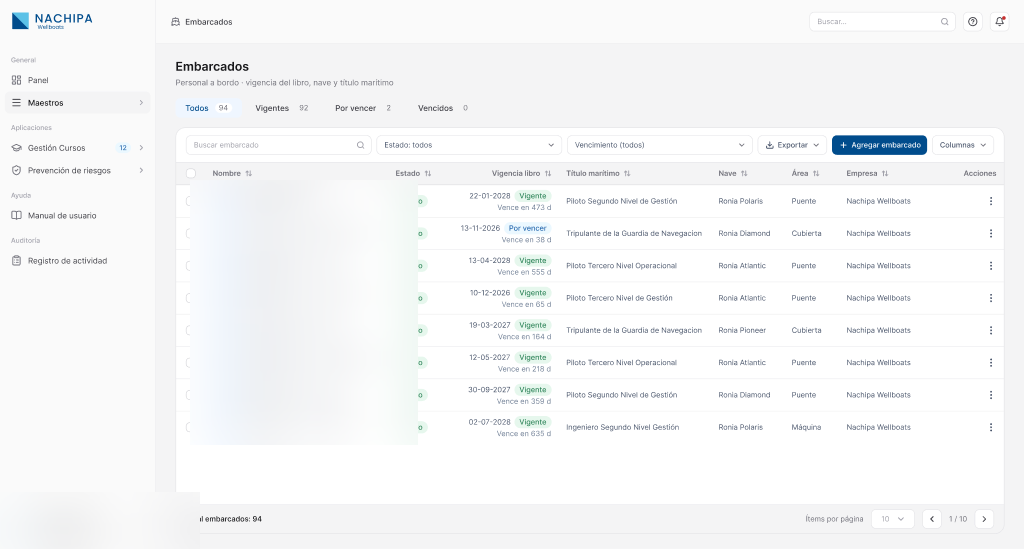Click the Embarcados breadcrumb icon
This screenshot has width=1024, height=549.
[x=175, y=22]
